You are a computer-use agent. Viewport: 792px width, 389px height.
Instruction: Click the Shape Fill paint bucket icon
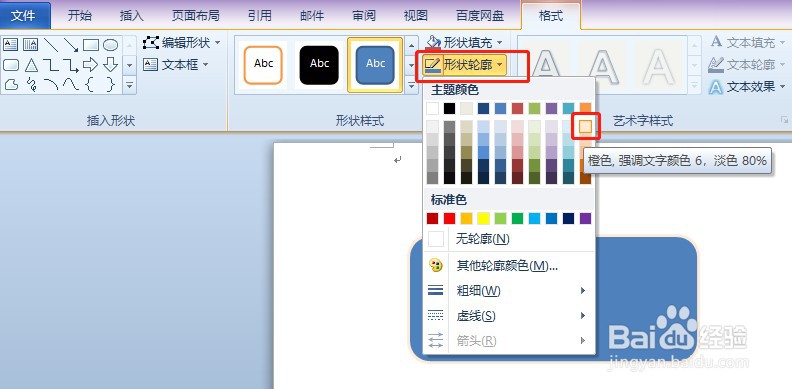pos(433,42)
